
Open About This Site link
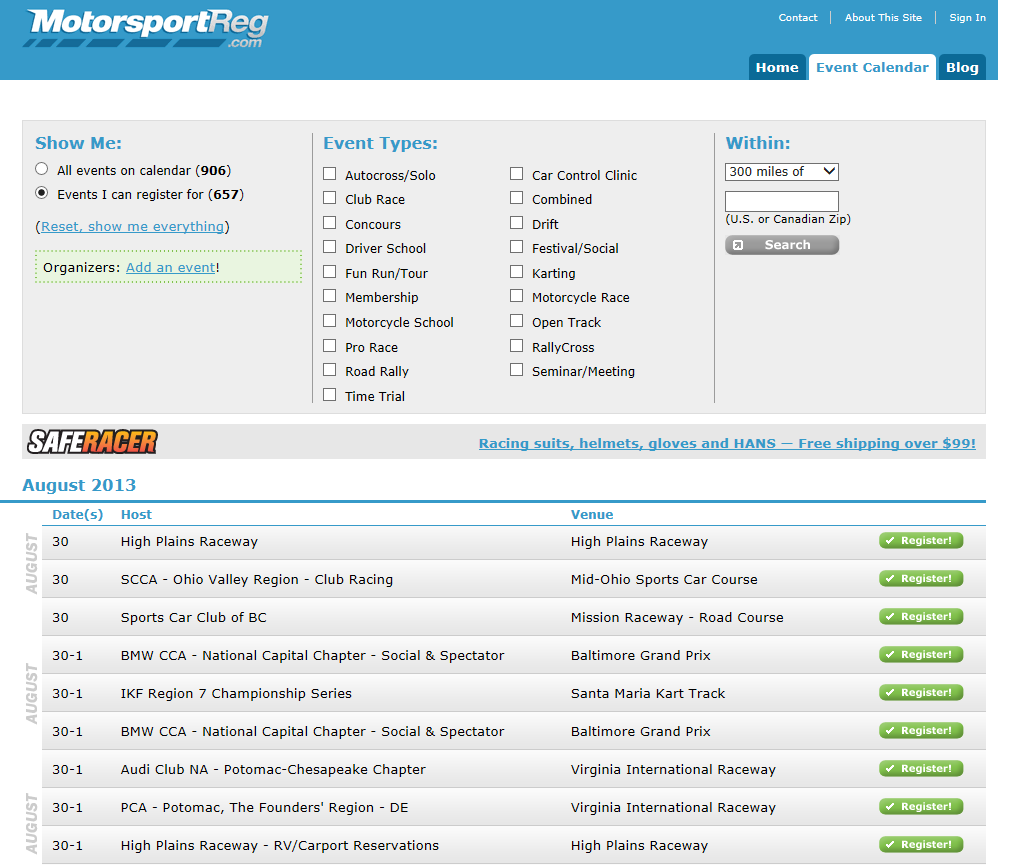point(883,17)
